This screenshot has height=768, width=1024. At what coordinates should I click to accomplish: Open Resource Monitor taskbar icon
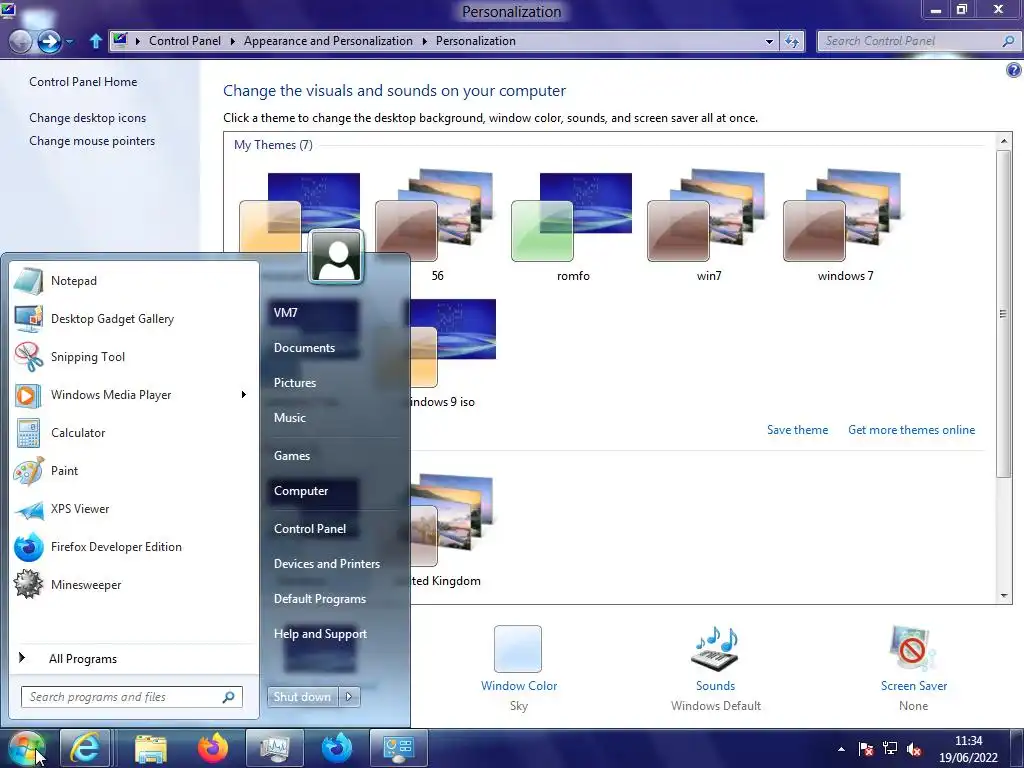point(274,748)
